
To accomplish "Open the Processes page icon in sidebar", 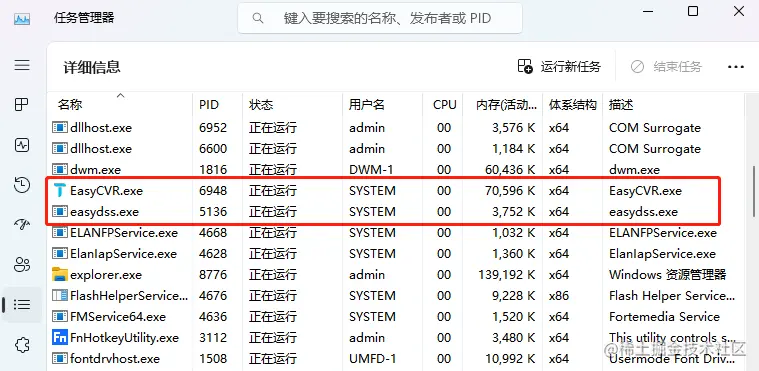I will click(x=22, y=105).
